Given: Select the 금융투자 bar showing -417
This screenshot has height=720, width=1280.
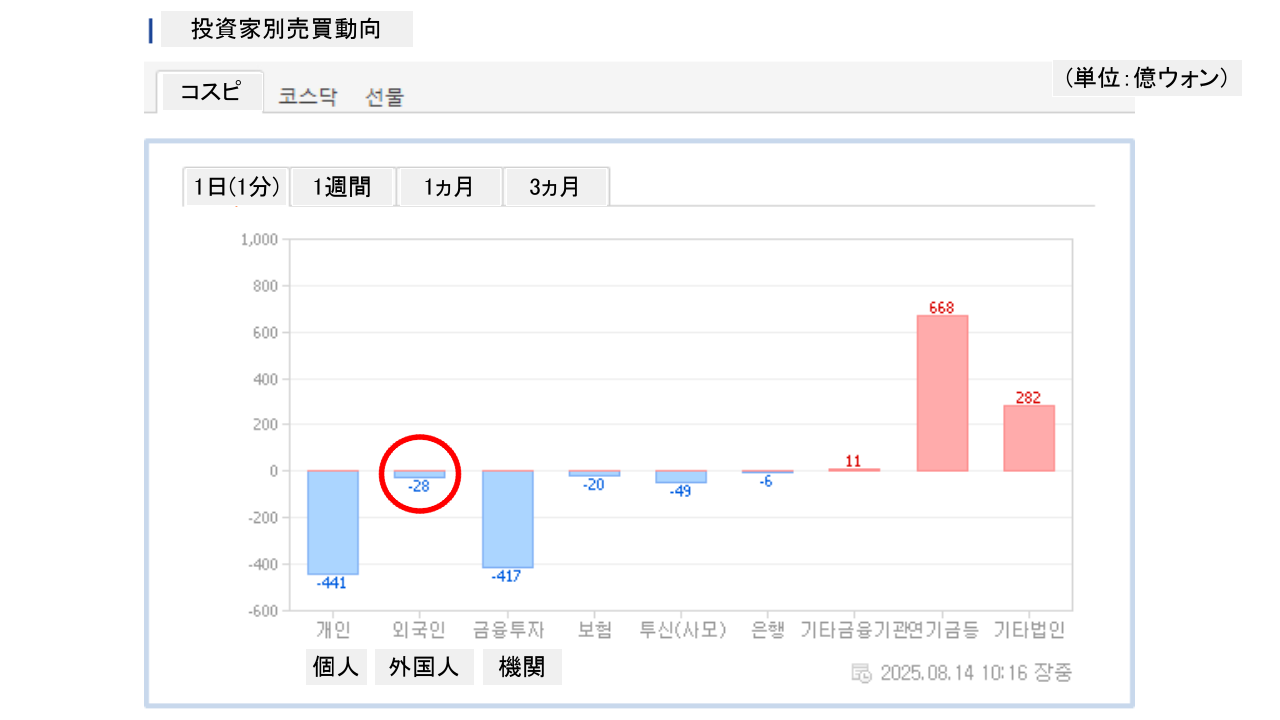Looking at the screenshot, I should (x=508, y=518).
